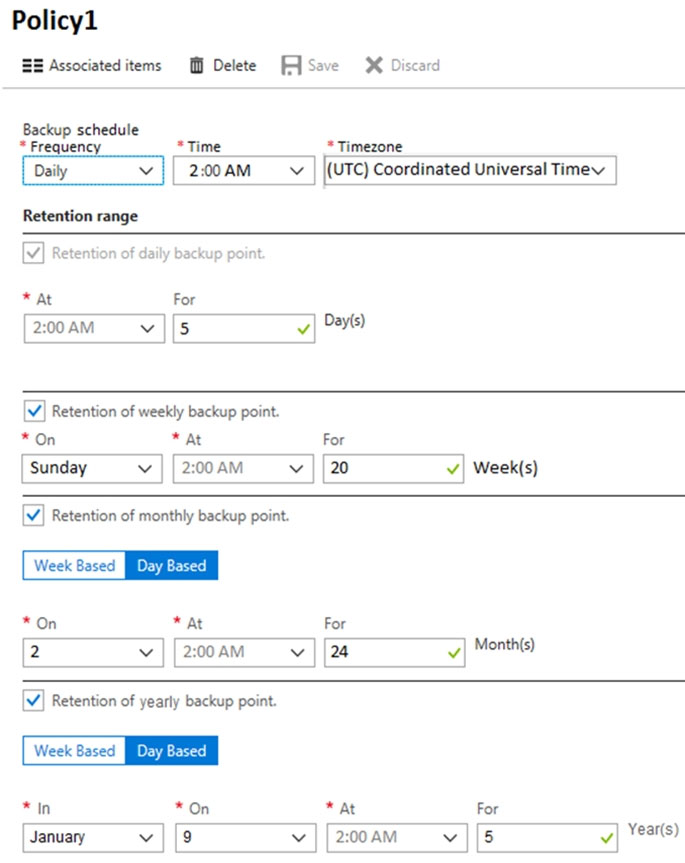Click the Delete trash can icon

coord(197,66)
